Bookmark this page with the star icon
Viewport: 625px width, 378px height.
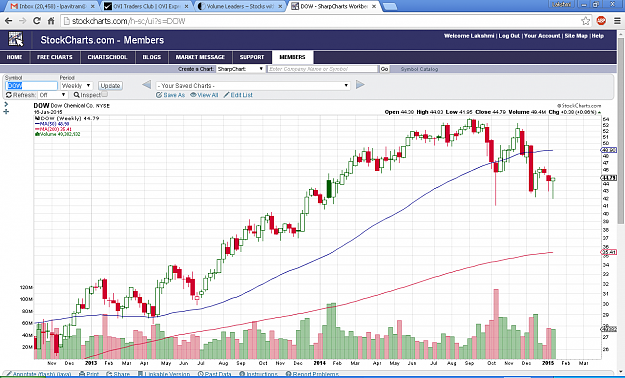[x=585, y=21]
